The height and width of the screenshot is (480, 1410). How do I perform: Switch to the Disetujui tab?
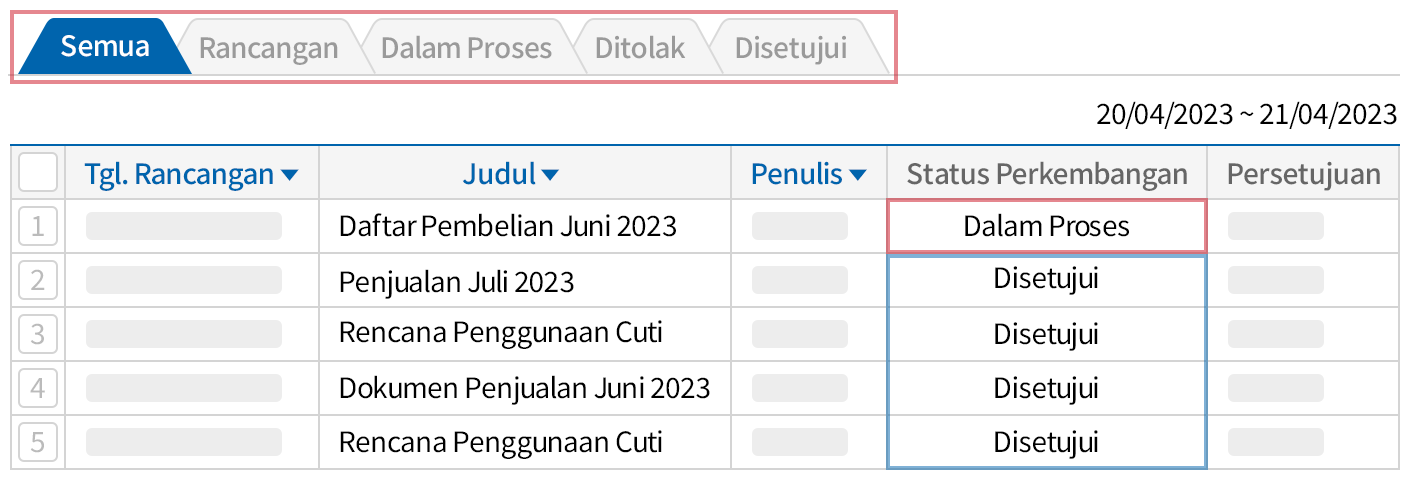[790, 48]
